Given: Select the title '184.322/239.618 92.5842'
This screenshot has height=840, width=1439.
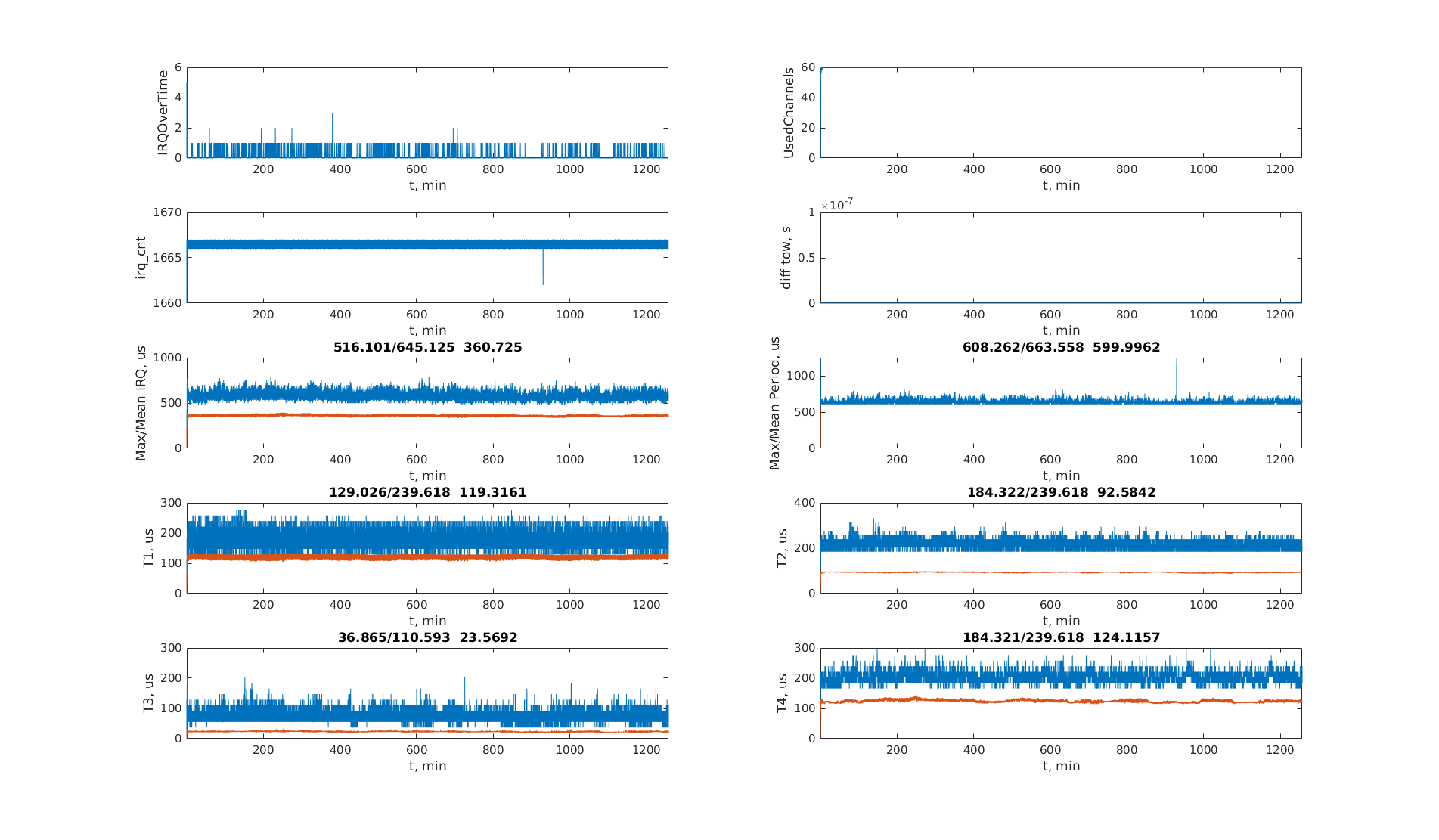Looking at the screenshot, I should coord(1061,492).
